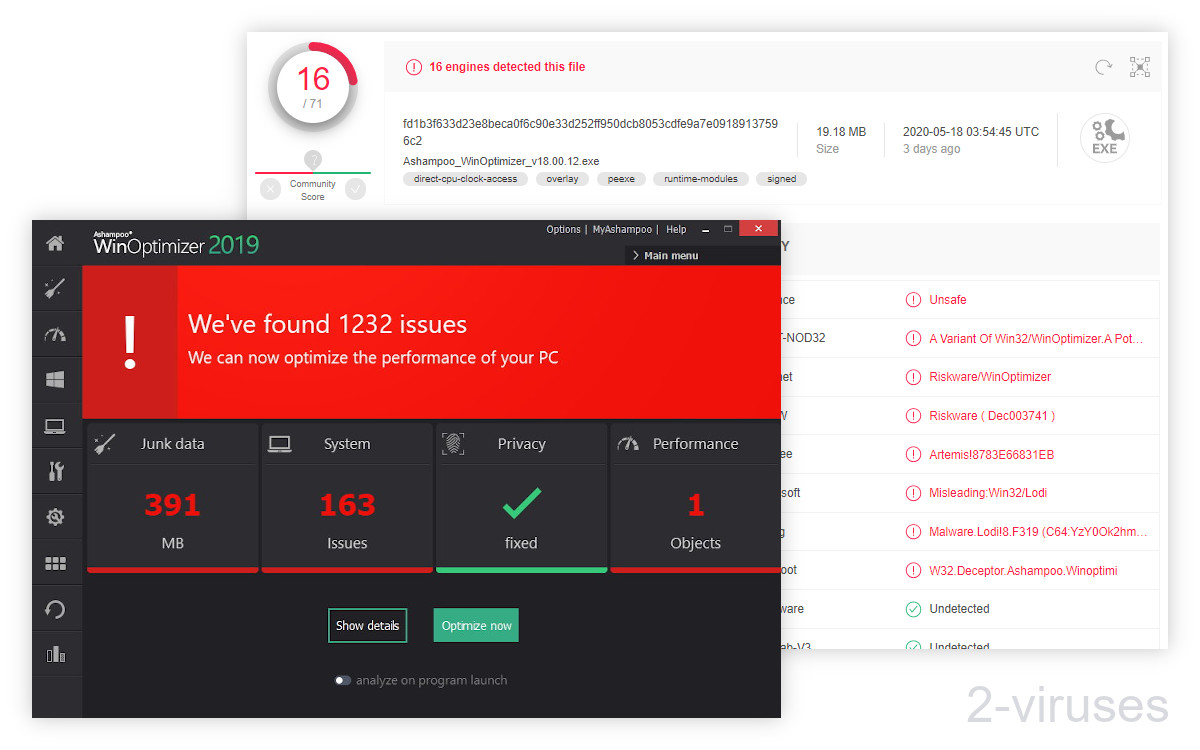Select the speedometer optimize icon in sidebar
The width and height of the screenshot is (1200, 750).
(x=56, y=335)
